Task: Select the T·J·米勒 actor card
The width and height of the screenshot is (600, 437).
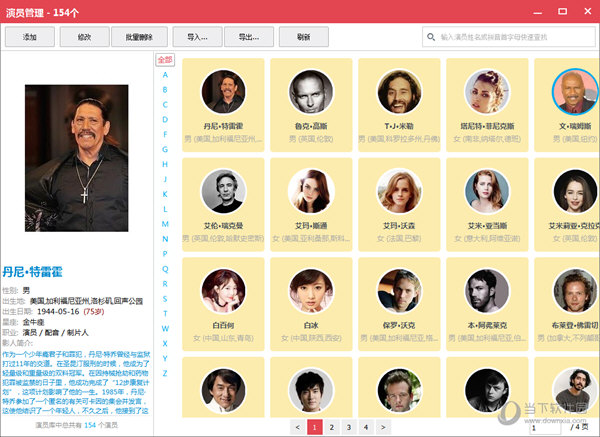Action: [x=399, y=105]
